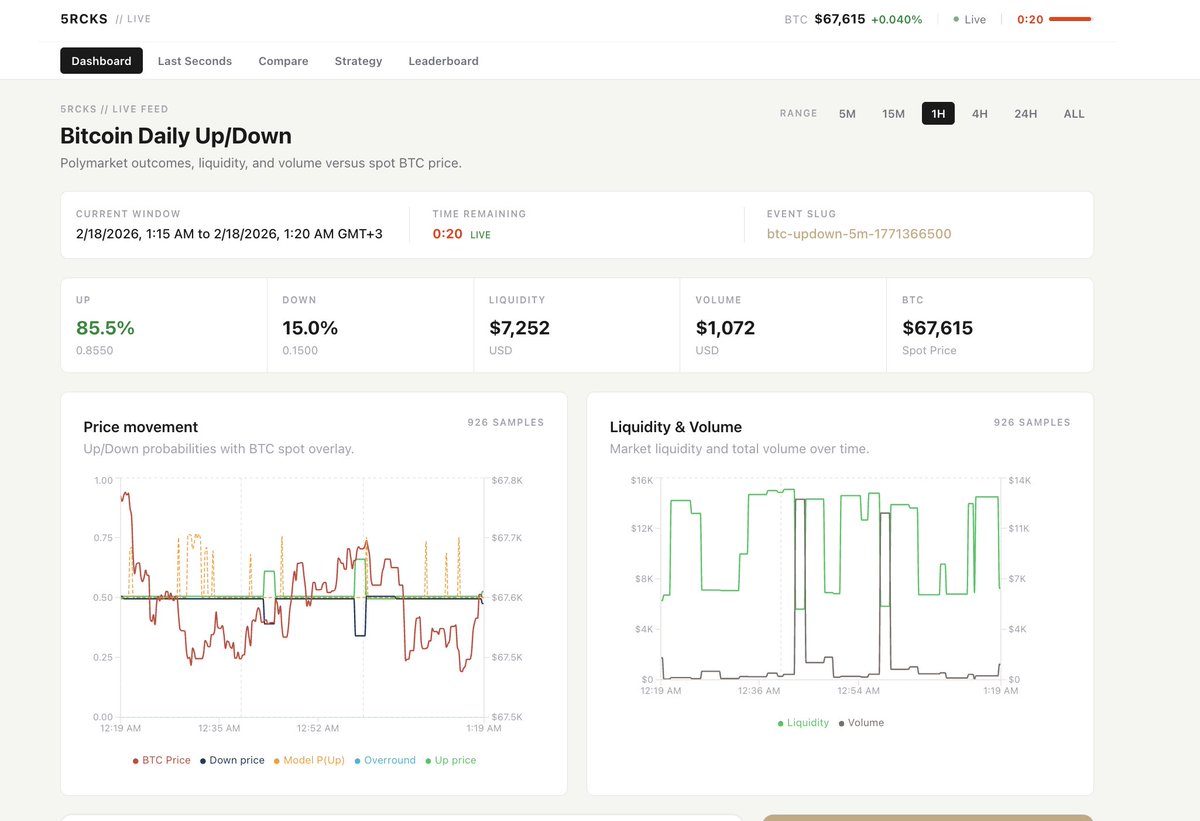The height and width of the screenshot is (821, 1200).
Task: Click 926 SAMPLES in Liquidity & Volume panel
Action: point(1032,422)
